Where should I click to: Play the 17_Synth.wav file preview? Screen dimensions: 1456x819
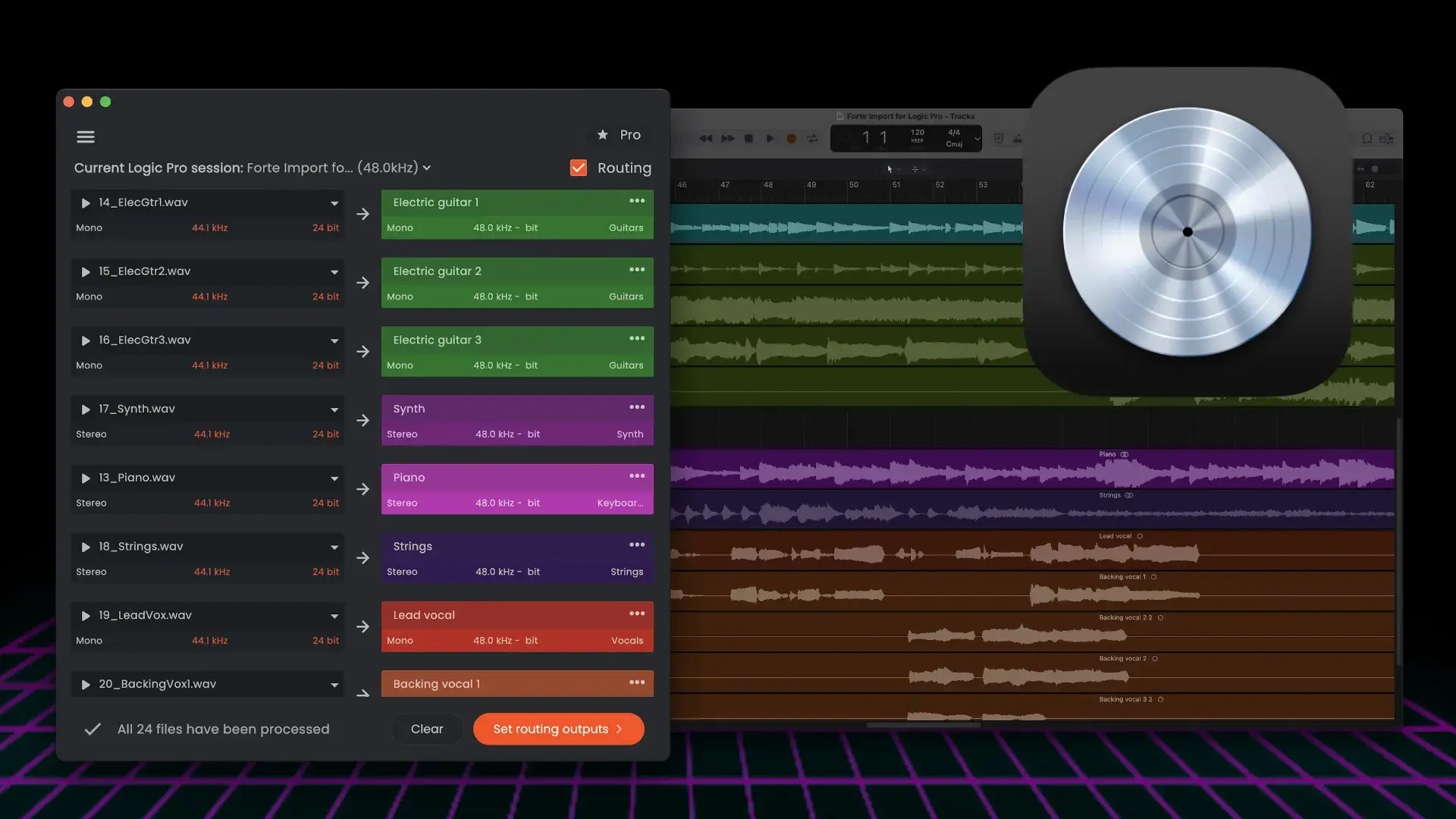[86, 409]
